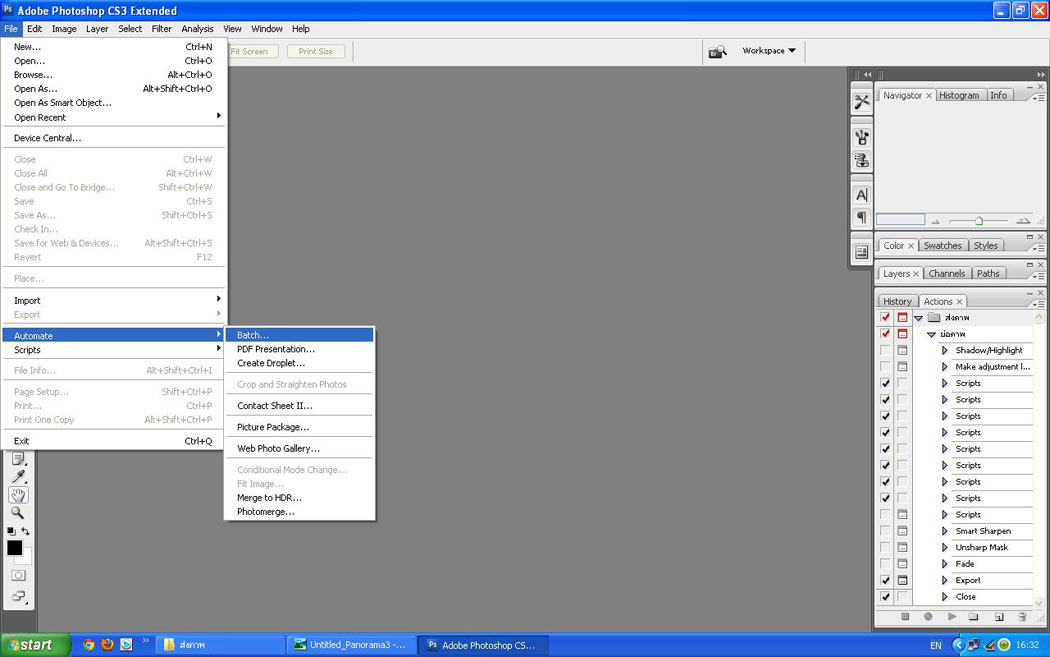The image size is (1050, 657).
Task: Open the Character panel icon in dock
Action: 861,195
